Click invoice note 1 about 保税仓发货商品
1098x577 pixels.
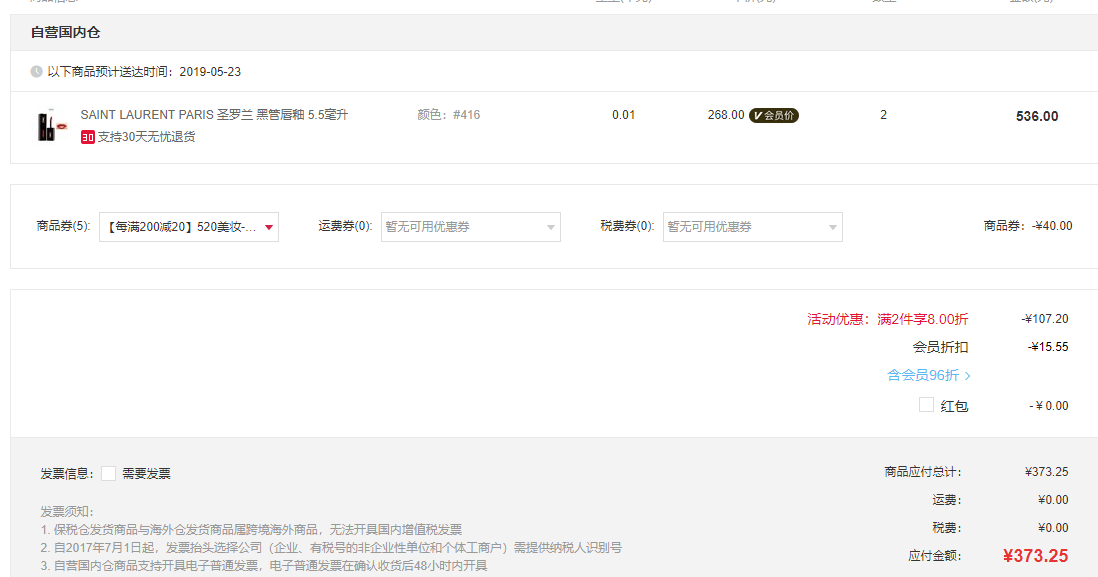tap(251, 529)
